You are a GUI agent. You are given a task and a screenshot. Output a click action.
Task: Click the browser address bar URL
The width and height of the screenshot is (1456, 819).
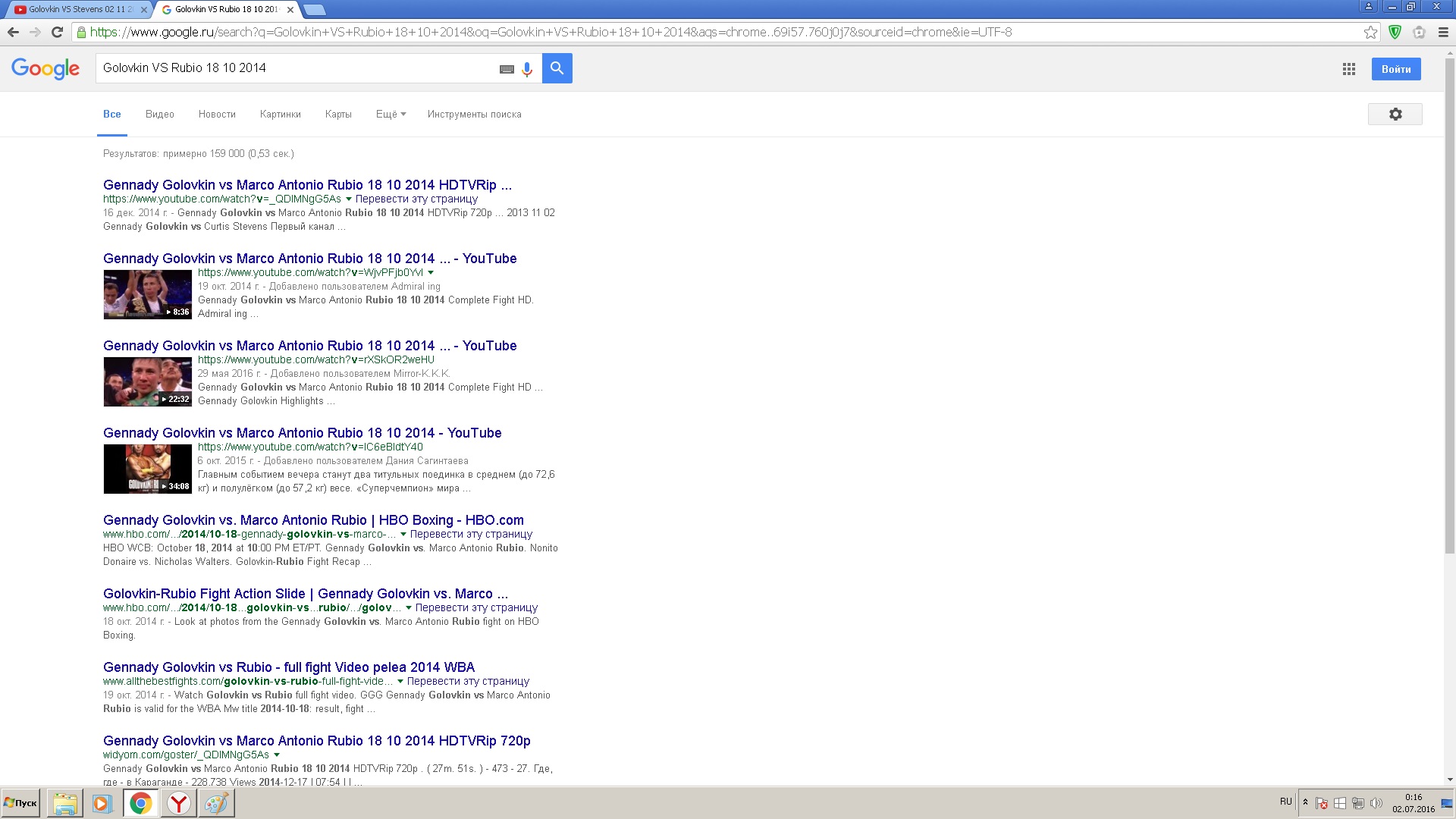[x=551, y=32]
